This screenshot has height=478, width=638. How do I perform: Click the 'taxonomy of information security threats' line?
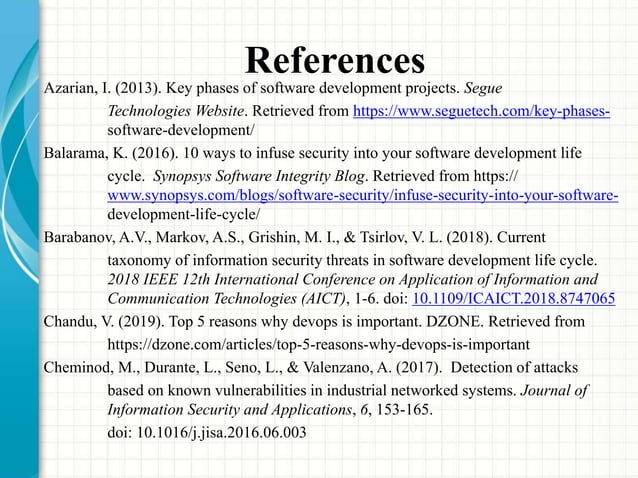(x=352, y=260)
